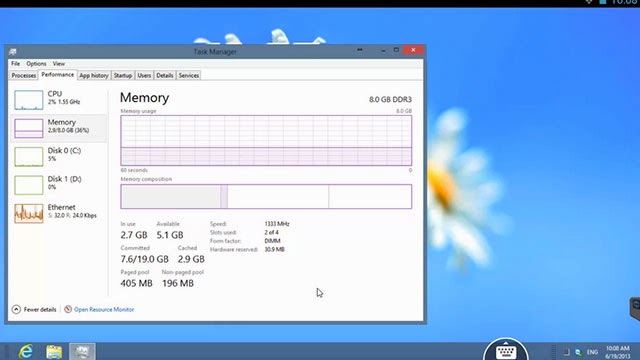Open the View menu
The height and width of the screenshot is (360, 640).
59,64
